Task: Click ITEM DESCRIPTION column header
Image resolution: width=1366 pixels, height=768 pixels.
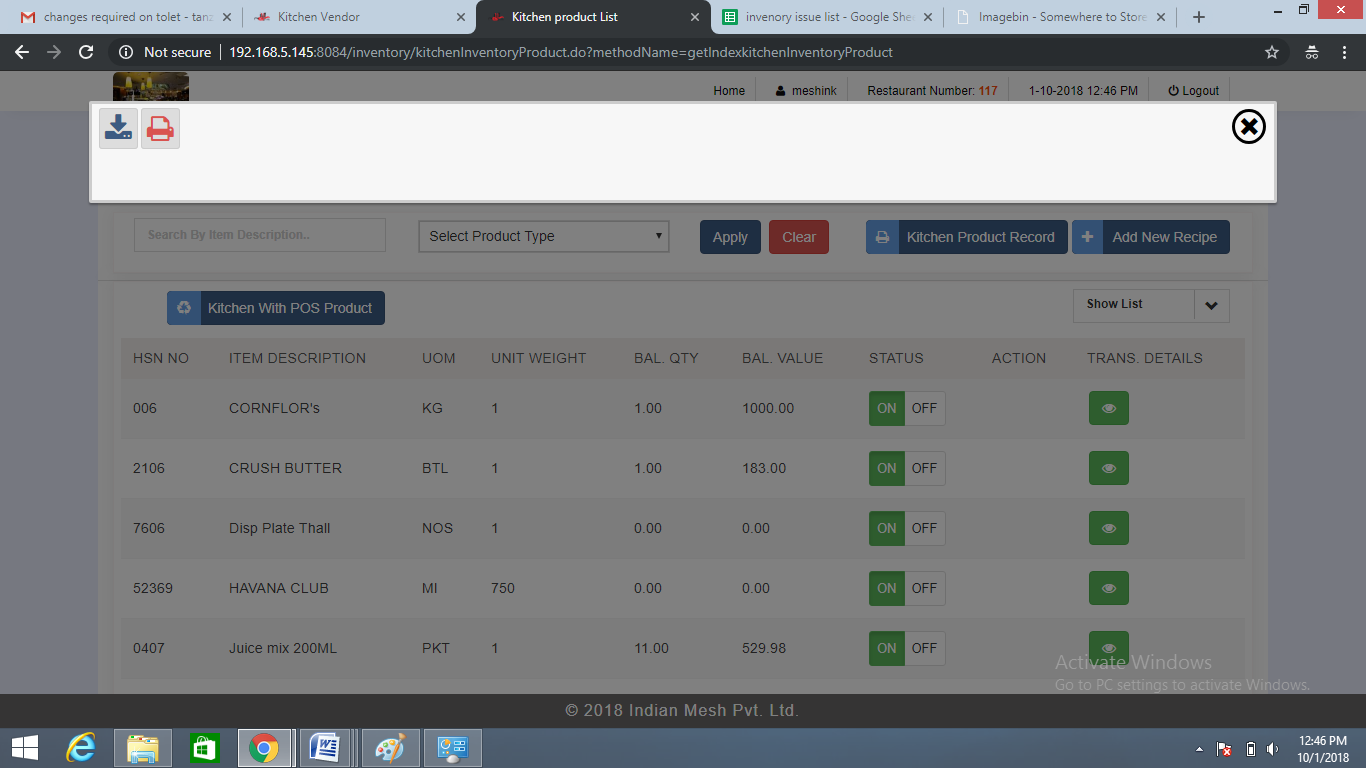Action: coord(297,358)
